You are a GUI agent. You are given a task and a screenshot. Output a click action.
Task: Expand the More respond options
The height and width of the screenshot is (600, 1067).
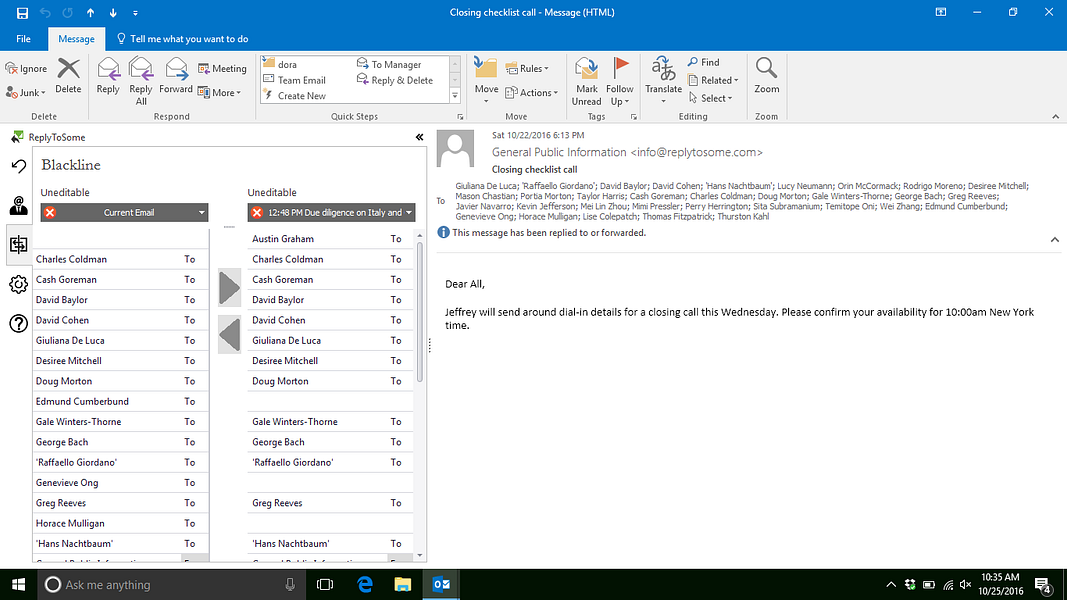click(219, 93)
